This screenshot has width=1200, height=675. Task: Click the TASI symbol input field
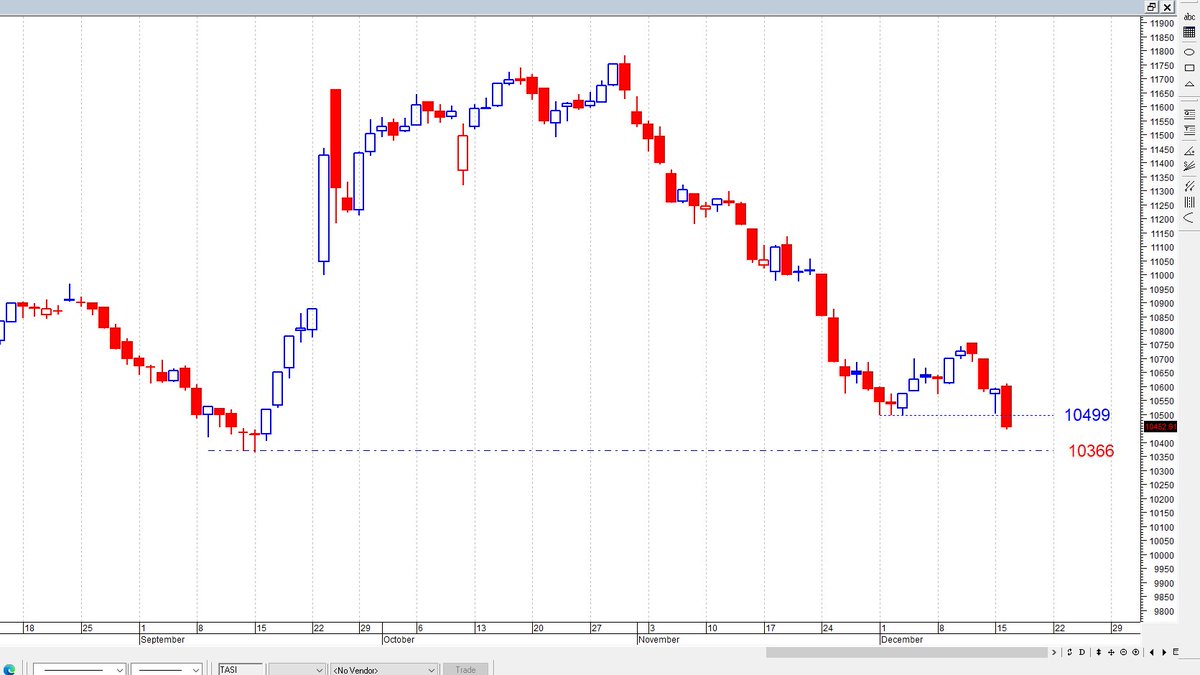click(241, 669)
